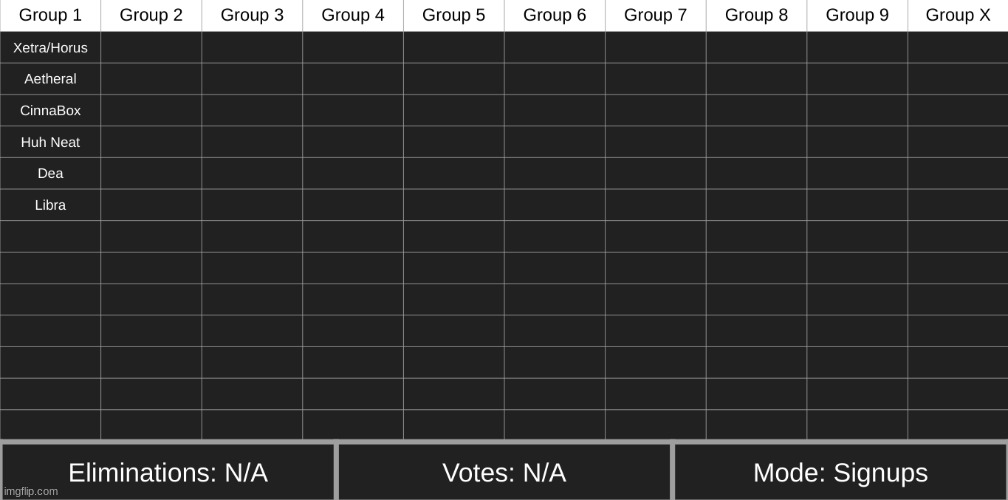
Task: Select the Aetheral entry in Group 1
Action: (x=50, y=79)
